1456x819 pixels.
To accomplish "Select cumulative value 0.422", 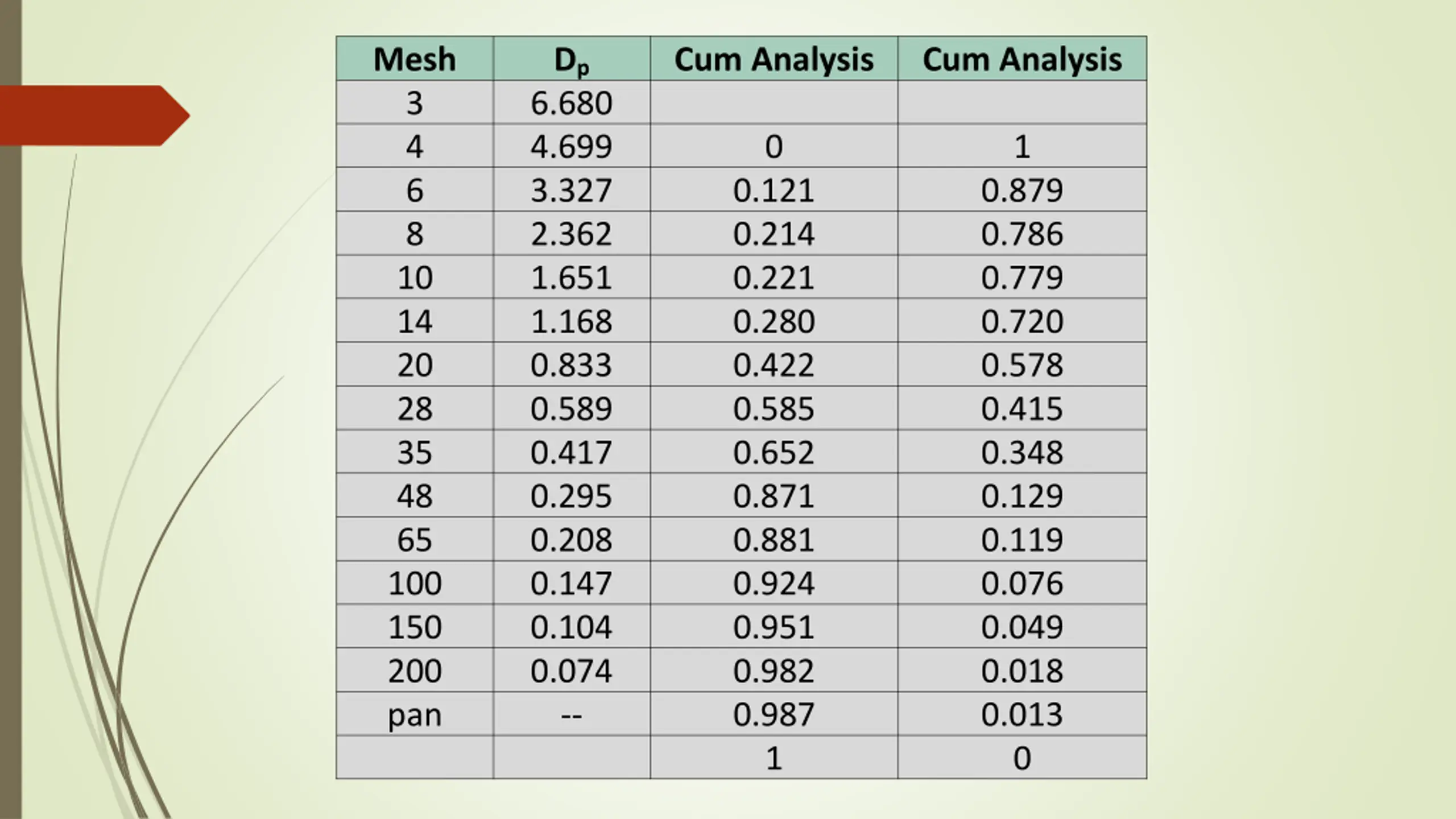I will [774, 365].
